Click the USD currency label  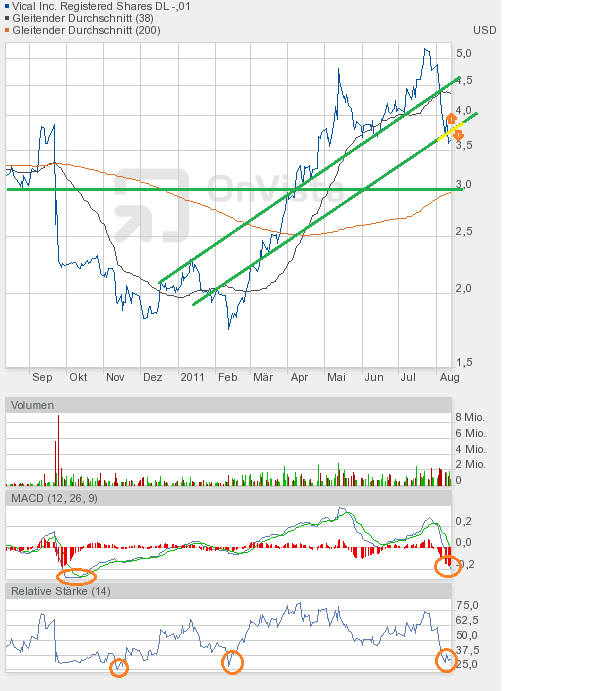click(x=484, y=31)
